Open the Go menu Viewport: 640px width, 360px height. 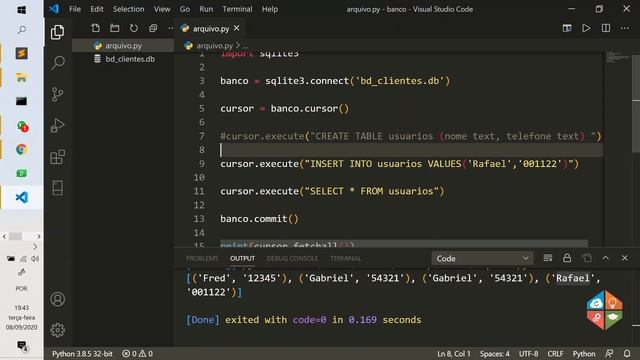pyautogui.click(x=184, y=9)
